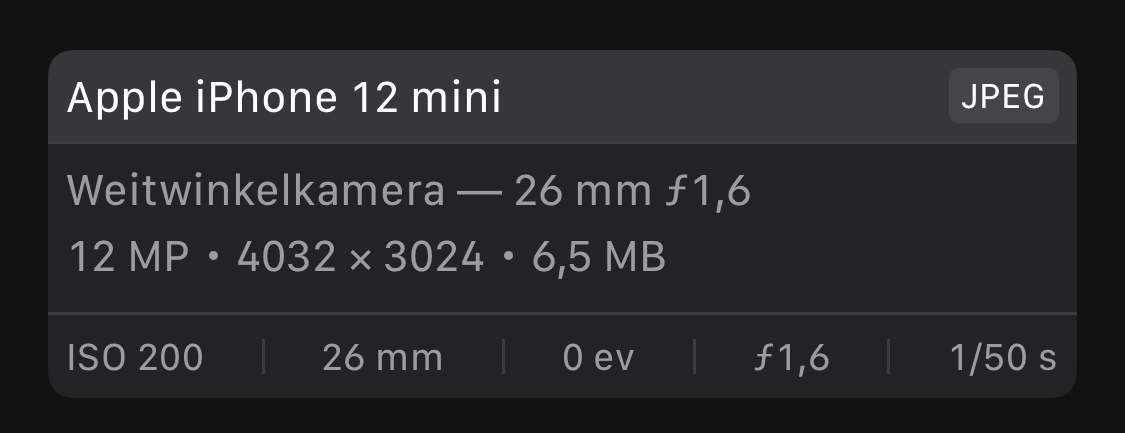Click the bullet dot before 6,5 MB

click(508, 258)
